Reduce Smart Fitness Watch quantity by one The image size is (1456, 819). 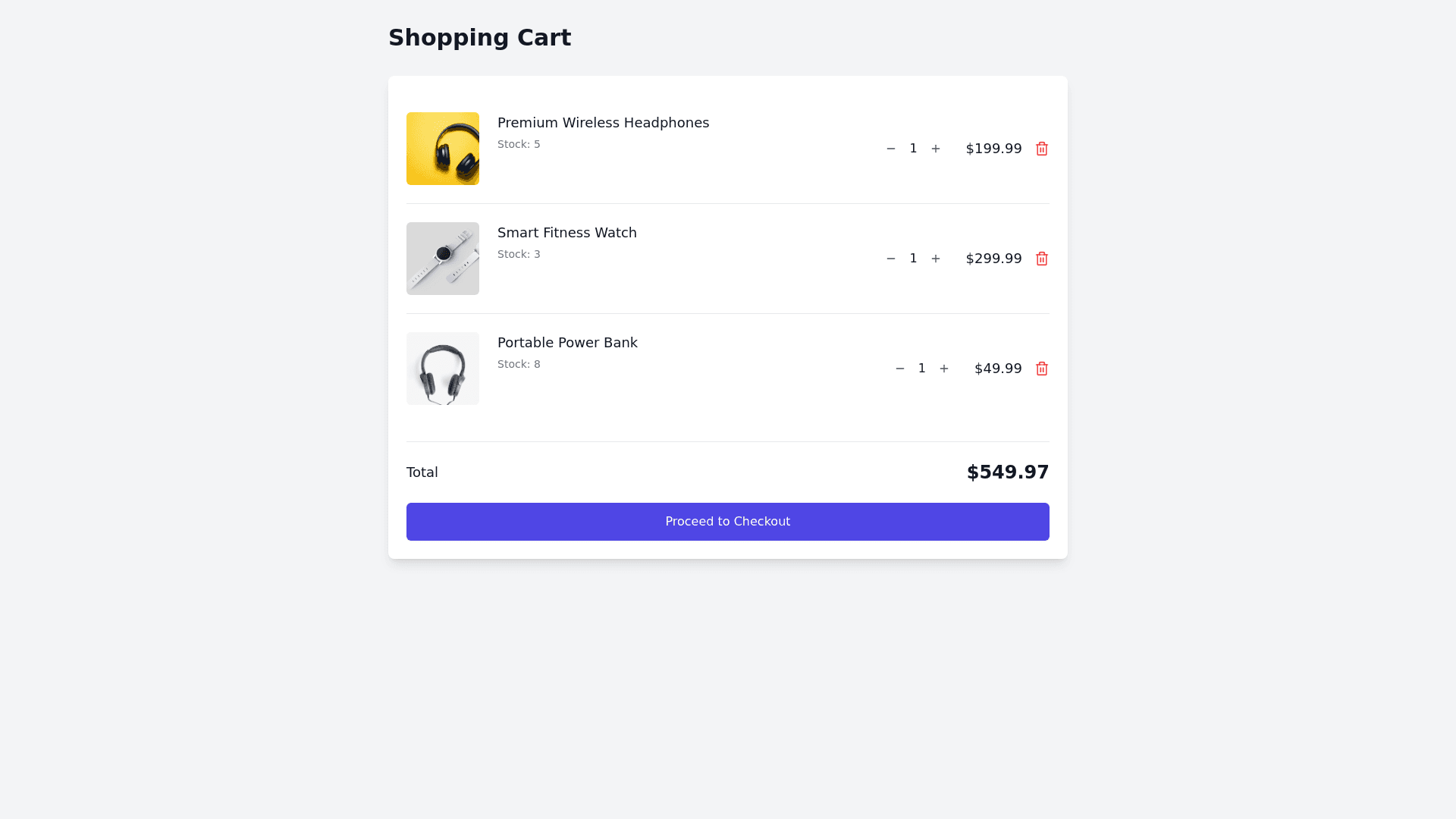coord(891,259)
